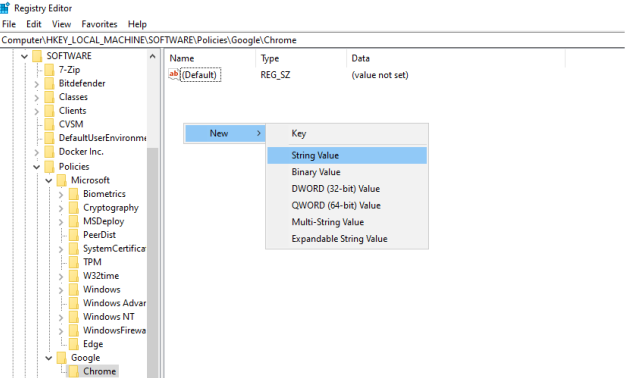This screenshot has width=630, height=378.
Task: Choose String Value from New submenu
Action: click(x=347, y=155)
